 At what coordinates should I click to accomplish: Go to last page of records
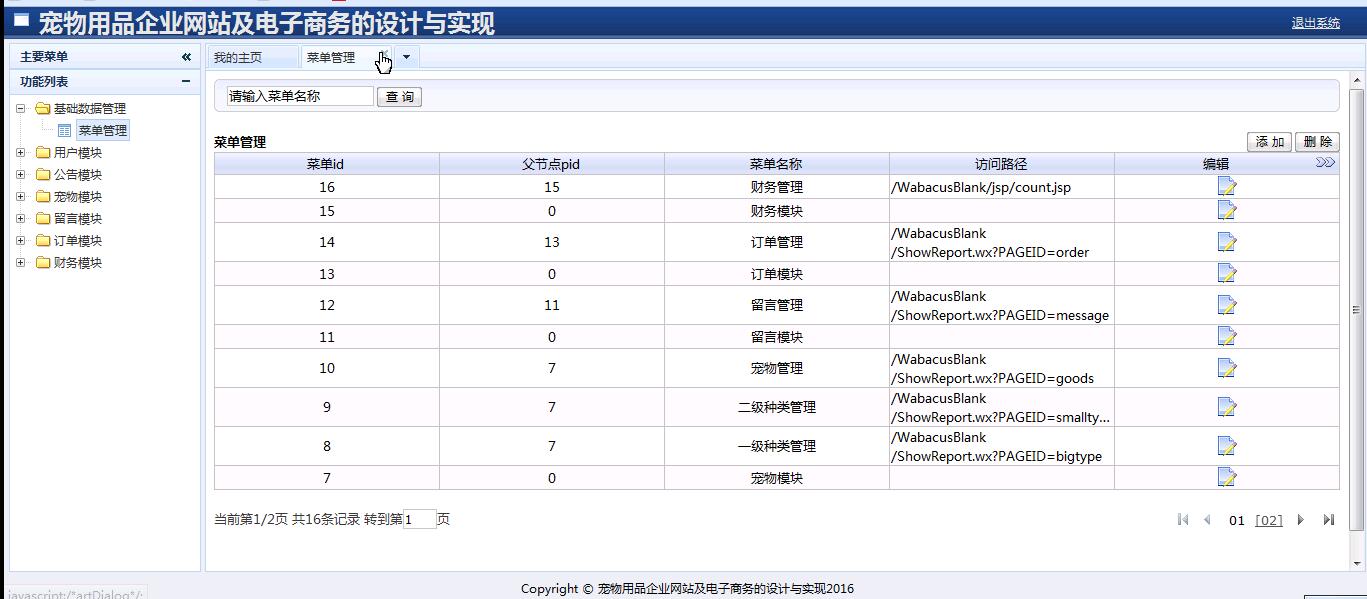[1328, 519]
